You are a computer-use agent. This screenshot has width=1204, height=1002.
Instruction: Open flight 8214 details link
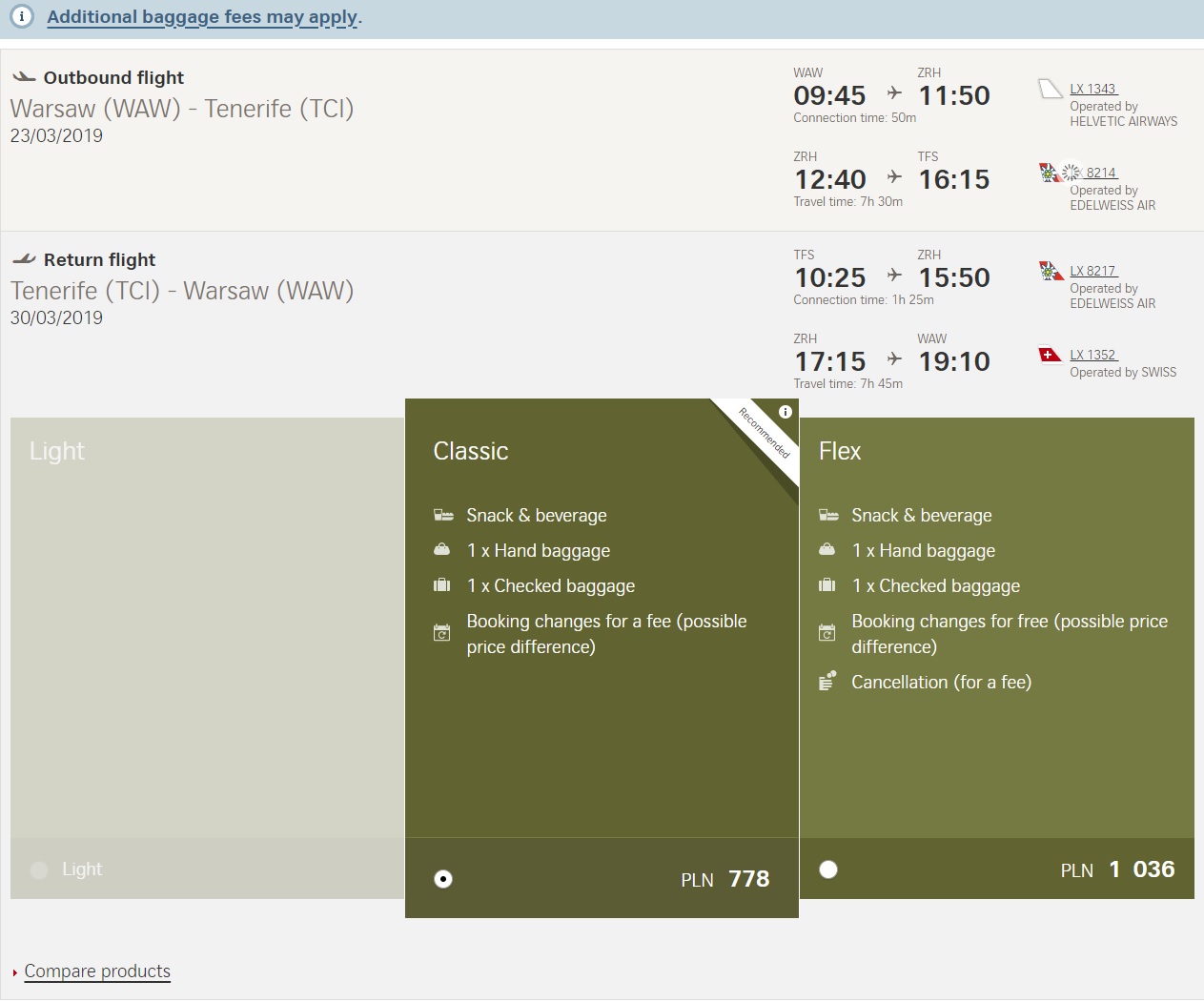click(1102, 173)
